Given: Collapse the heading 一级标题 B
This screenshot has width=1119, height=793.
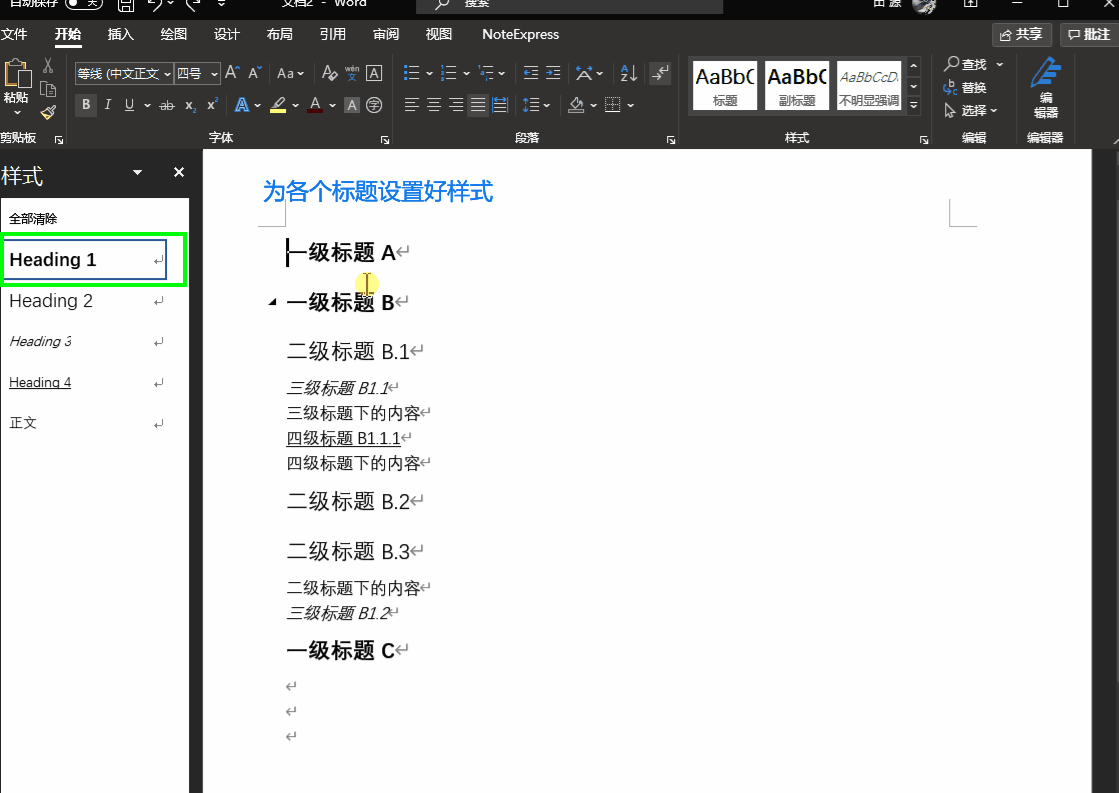Looking at the screenshot, I should click(x=271, y=300).
